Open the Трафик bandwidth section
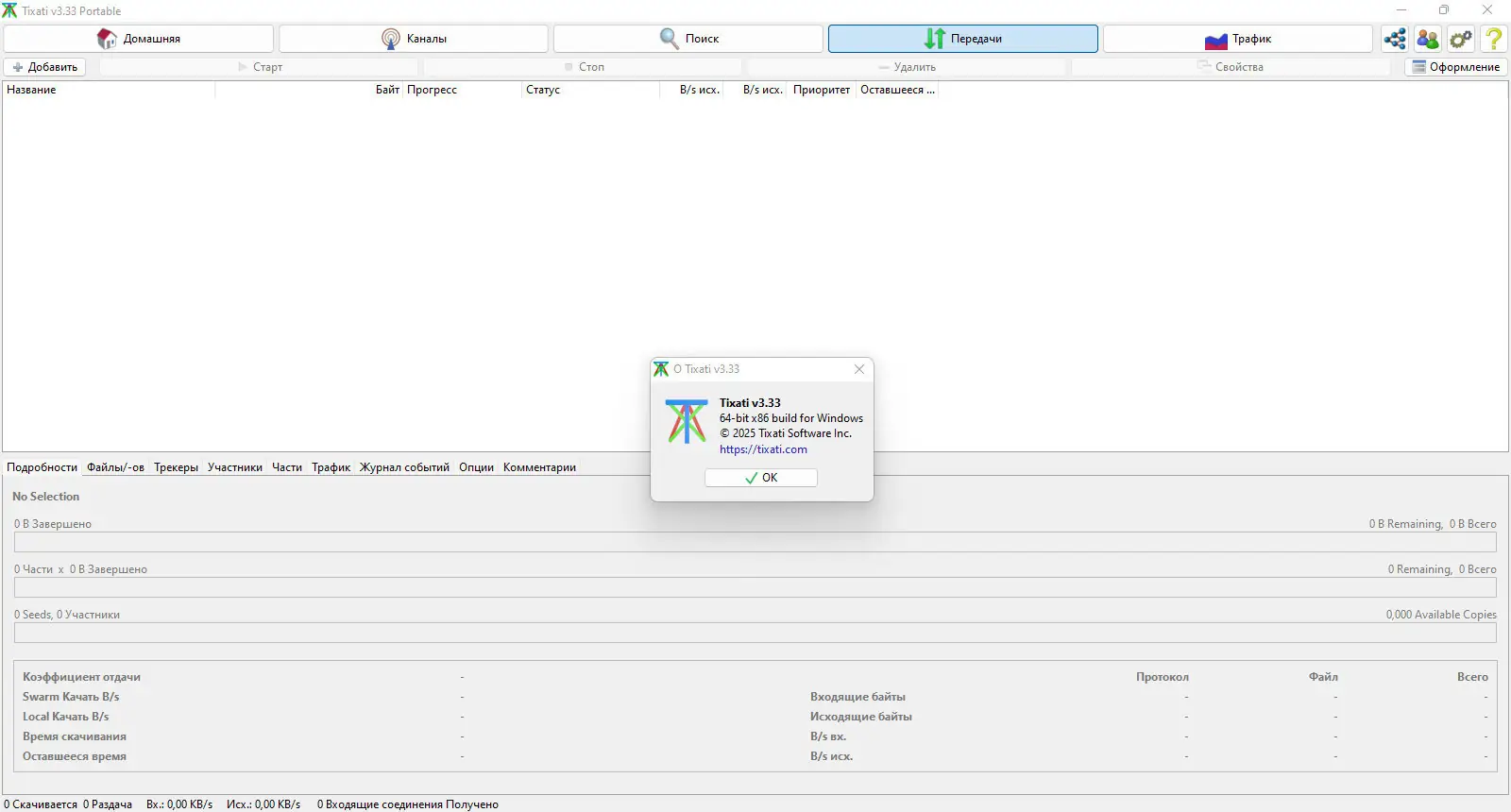Viewport: 1511px width, 812px height. [1238, 39]
